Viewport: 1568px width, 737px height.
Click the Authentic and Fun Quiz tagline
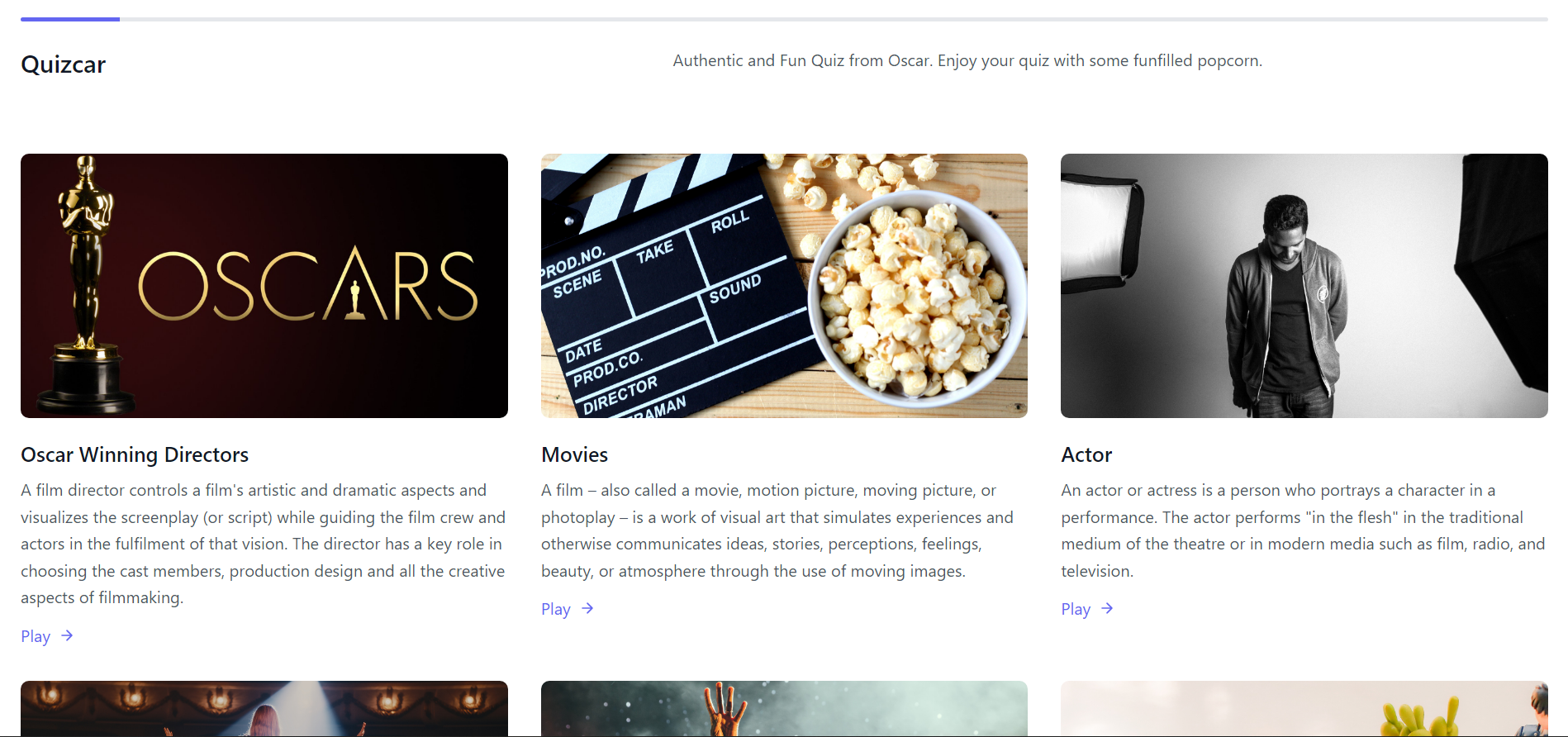pos(967,60)
